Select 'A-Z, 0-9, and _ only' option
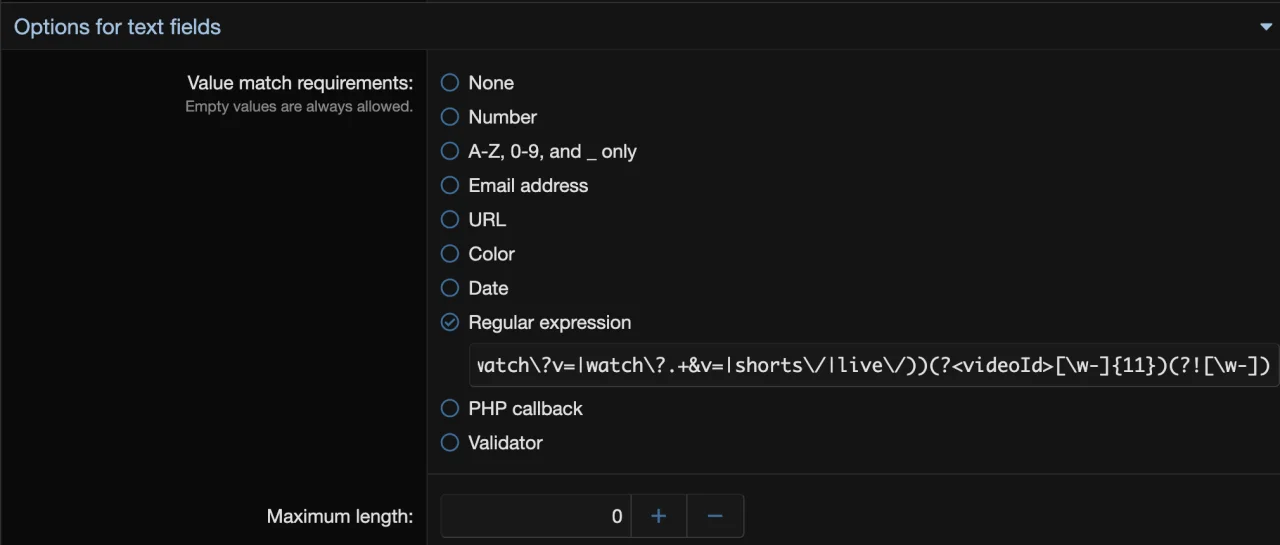 coord(450,151)
